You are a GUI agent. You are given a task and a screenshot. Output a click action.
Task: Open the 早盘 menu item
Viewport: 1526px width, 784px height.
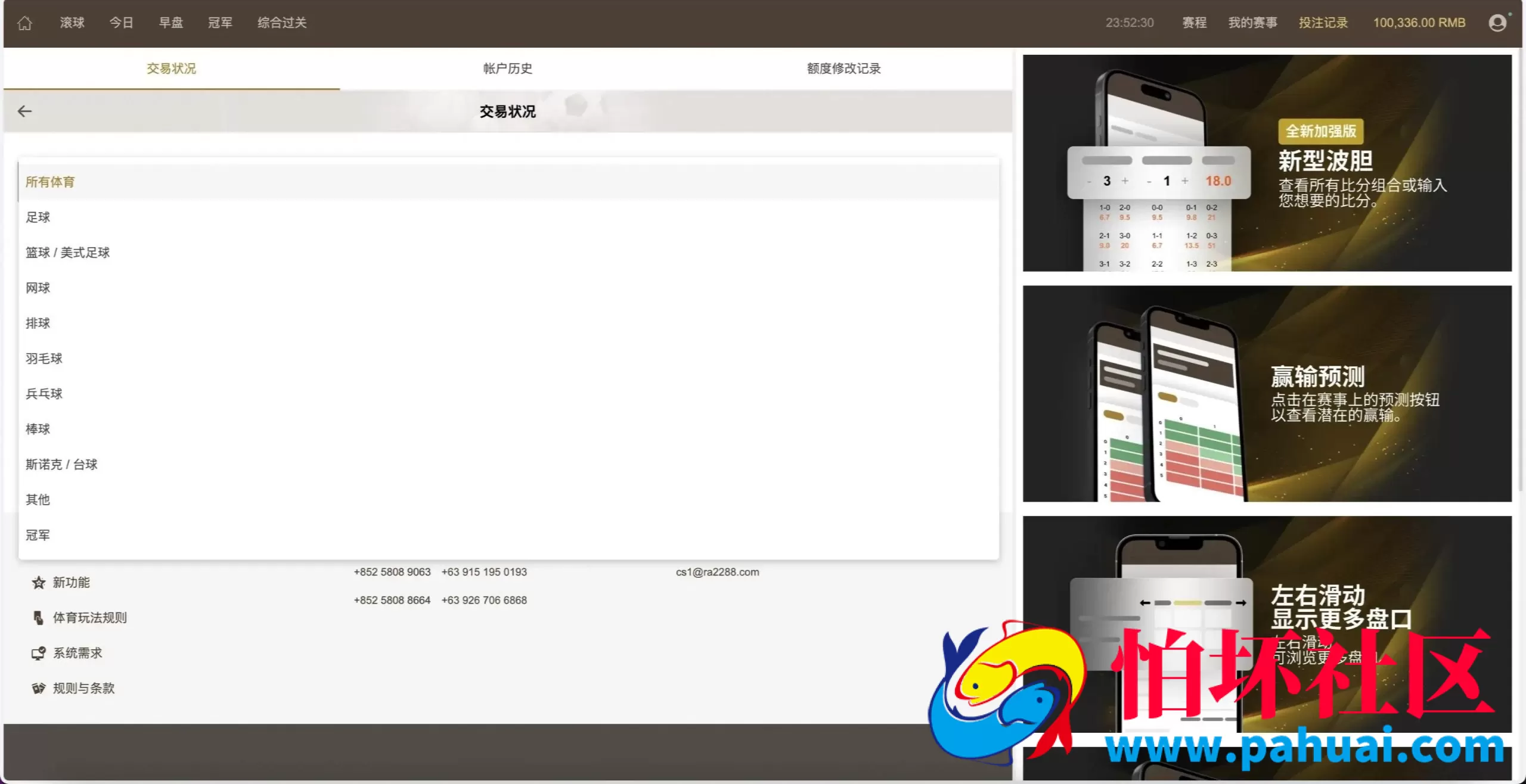point(171,23)
